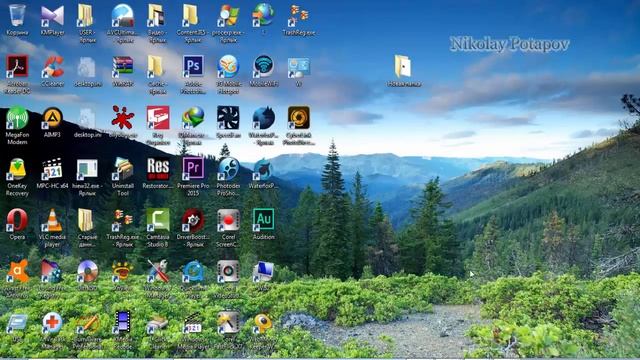The image size is (640, 360).
Task: Launch Acrobat Reader DC
Action: 17,67
